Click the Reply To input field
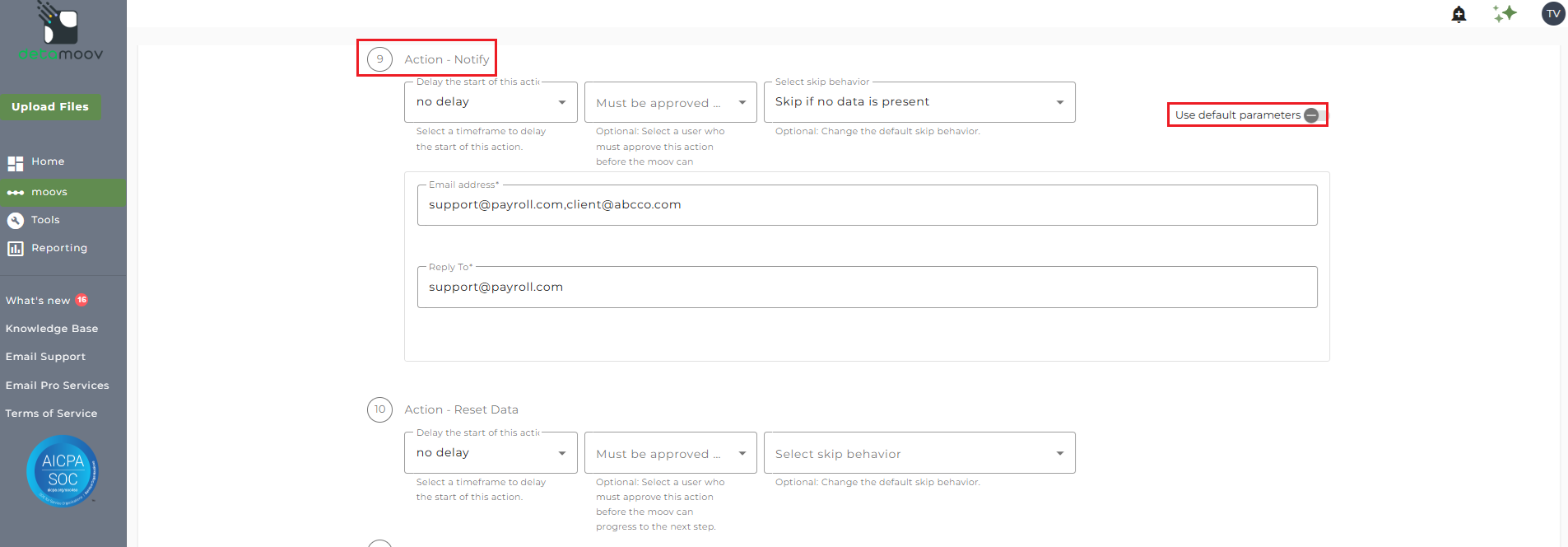The height and width of the screenshot is (547, 1568). 867,288
